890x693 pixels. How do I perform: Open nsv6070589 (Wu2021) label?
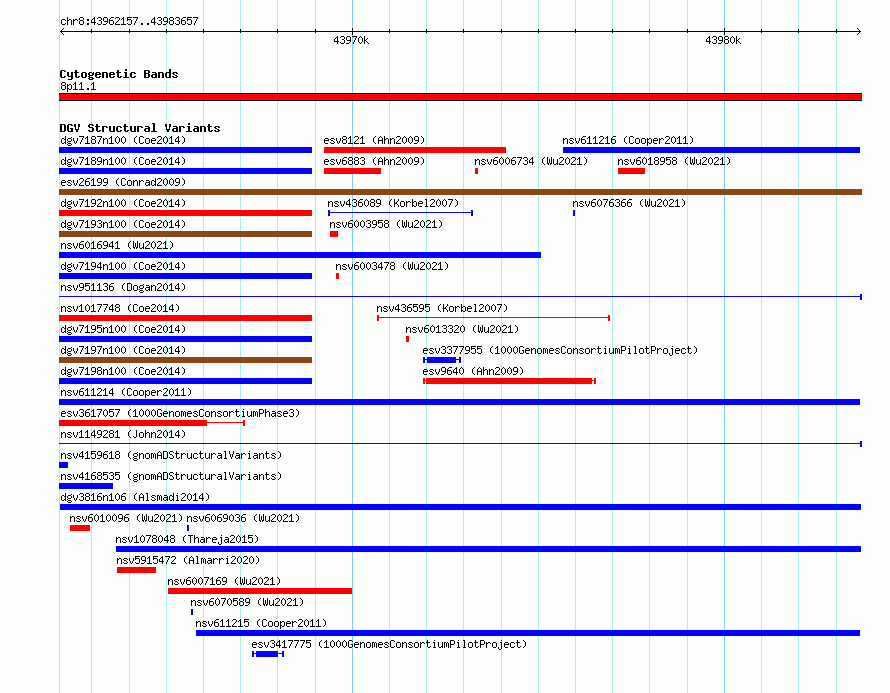(x=247, y=602)
